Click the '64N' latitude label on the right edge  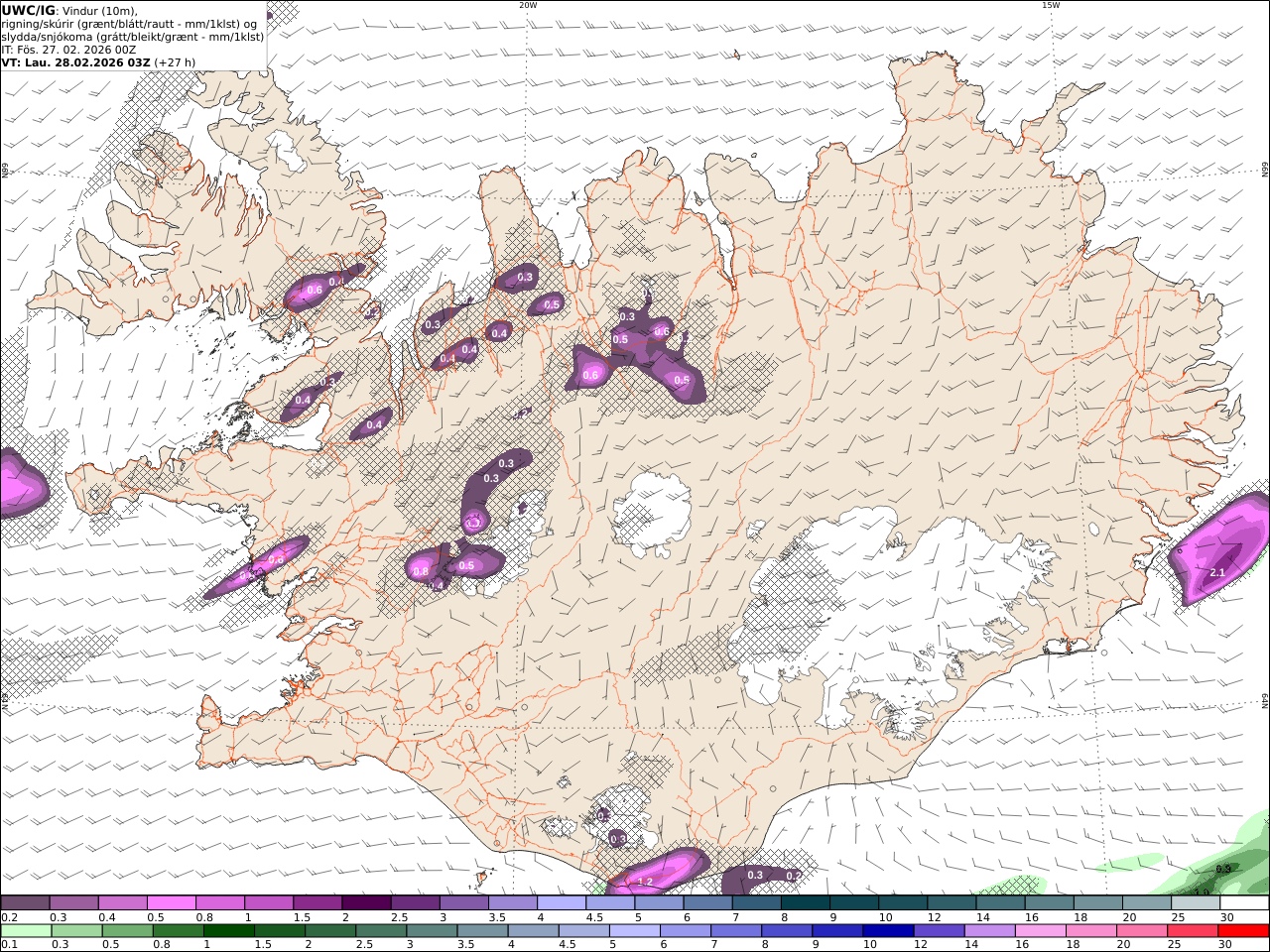point(1265,700)
